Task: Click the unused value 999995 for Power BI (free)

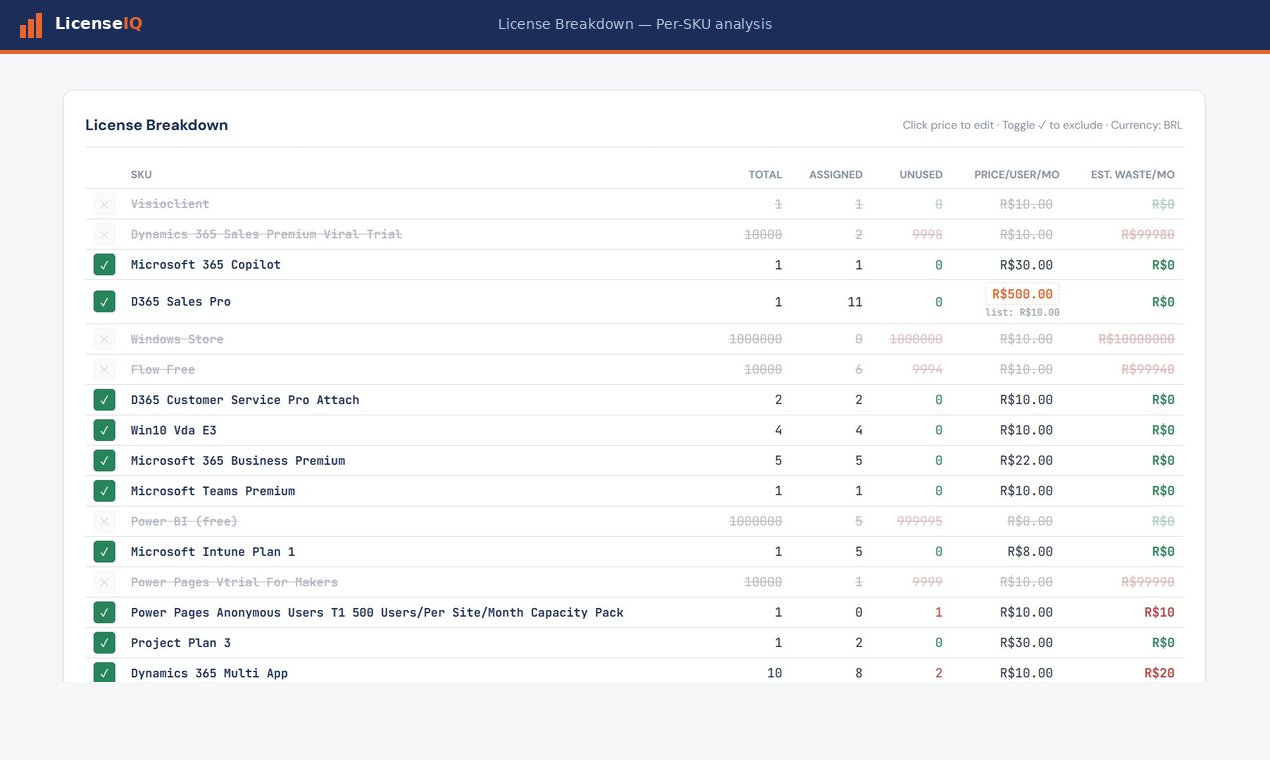Action: (920, 521)
